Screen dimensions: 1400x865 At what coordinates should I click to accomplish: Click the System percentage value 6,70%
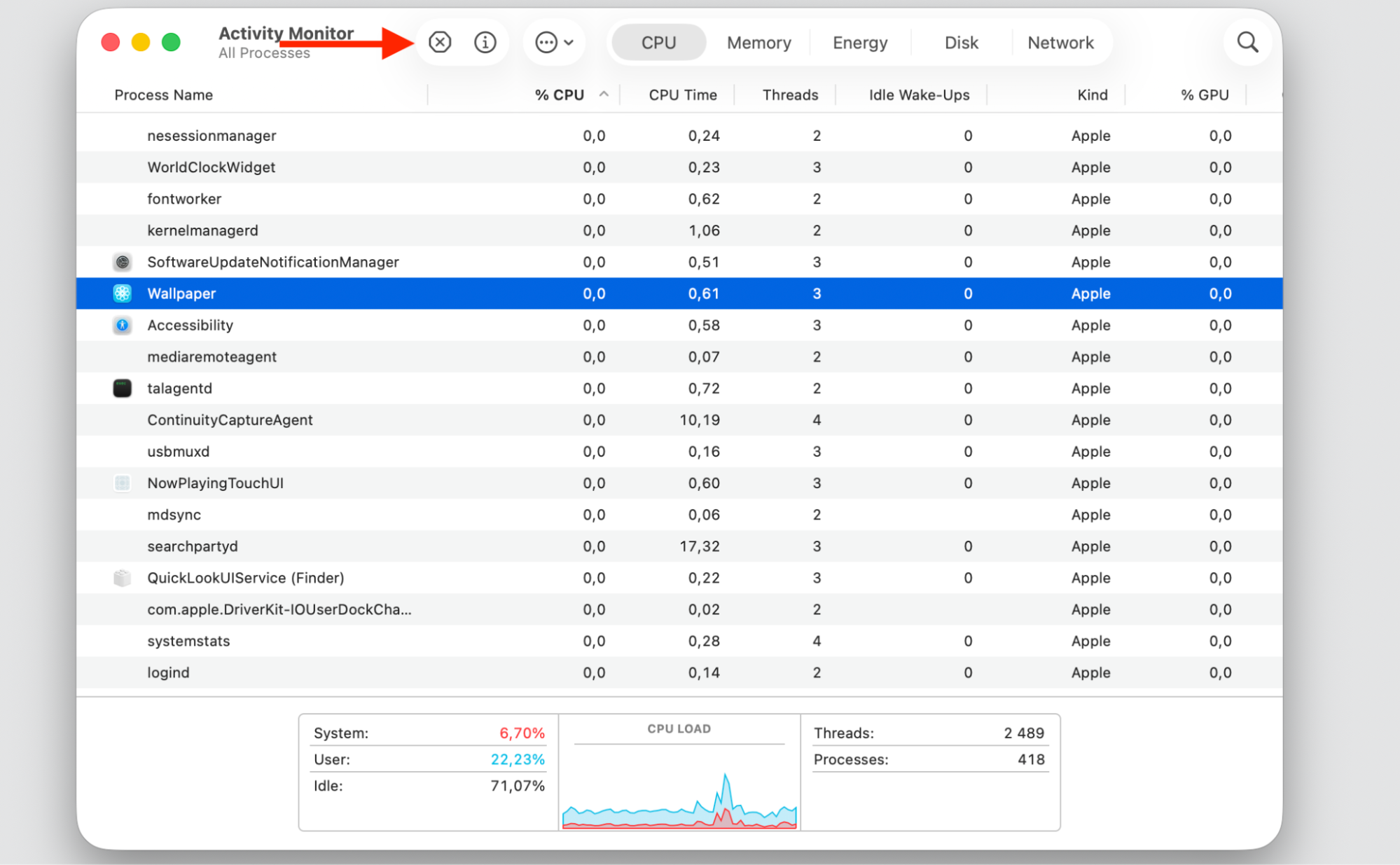(x=522, y=733)
